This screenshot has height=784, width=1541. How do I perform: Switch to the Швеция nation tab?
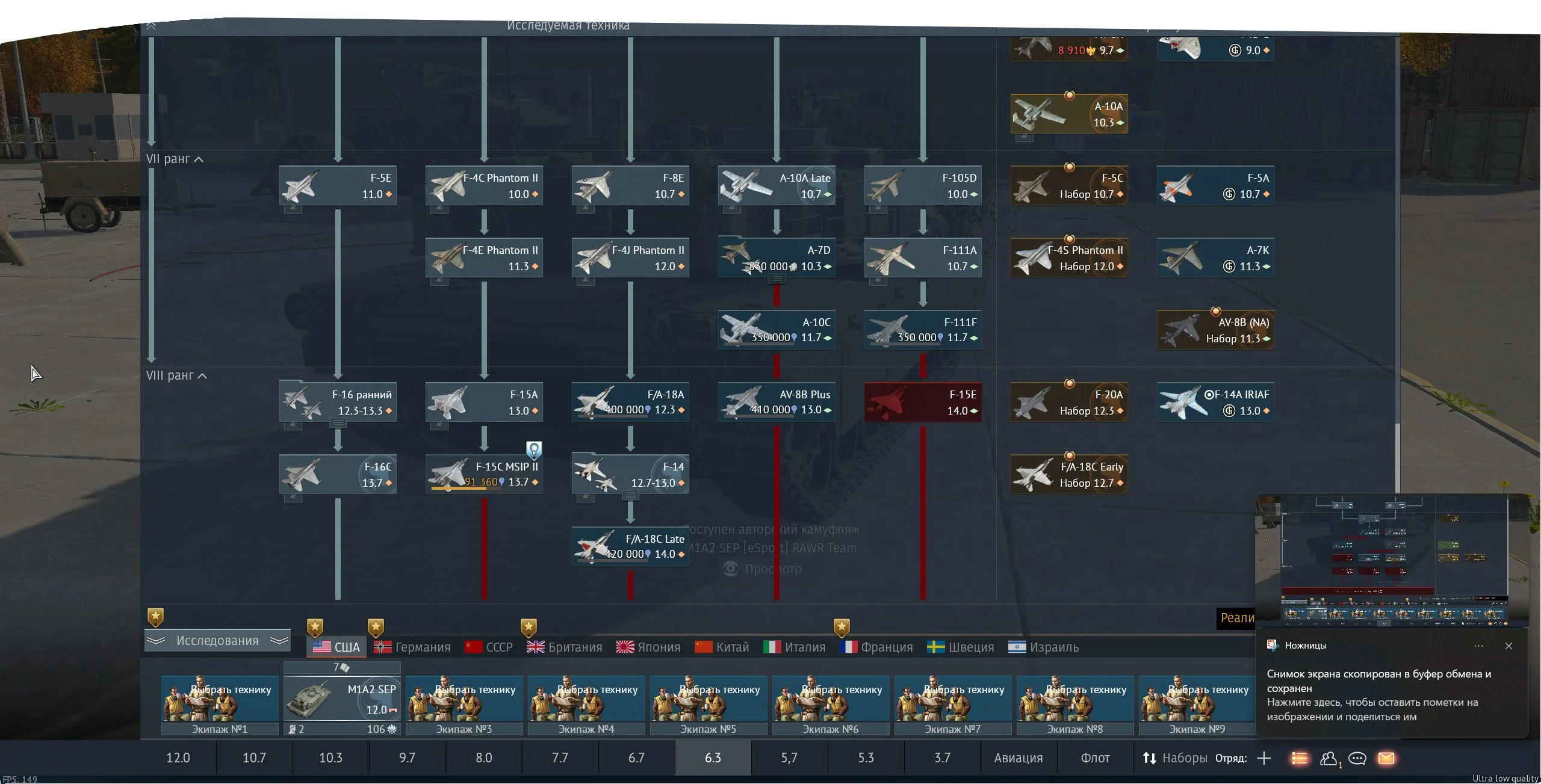(x=961, y=647)
